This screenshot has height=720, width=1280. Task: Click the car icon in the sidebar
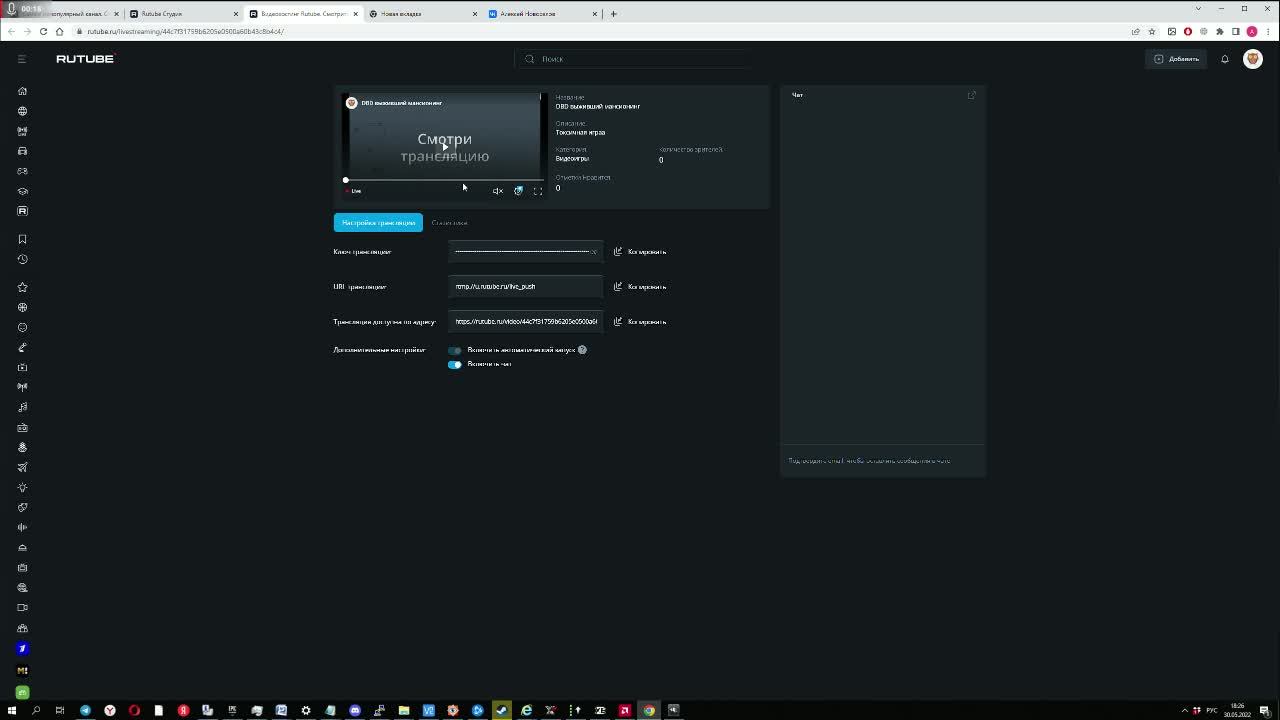coord(22,151)
